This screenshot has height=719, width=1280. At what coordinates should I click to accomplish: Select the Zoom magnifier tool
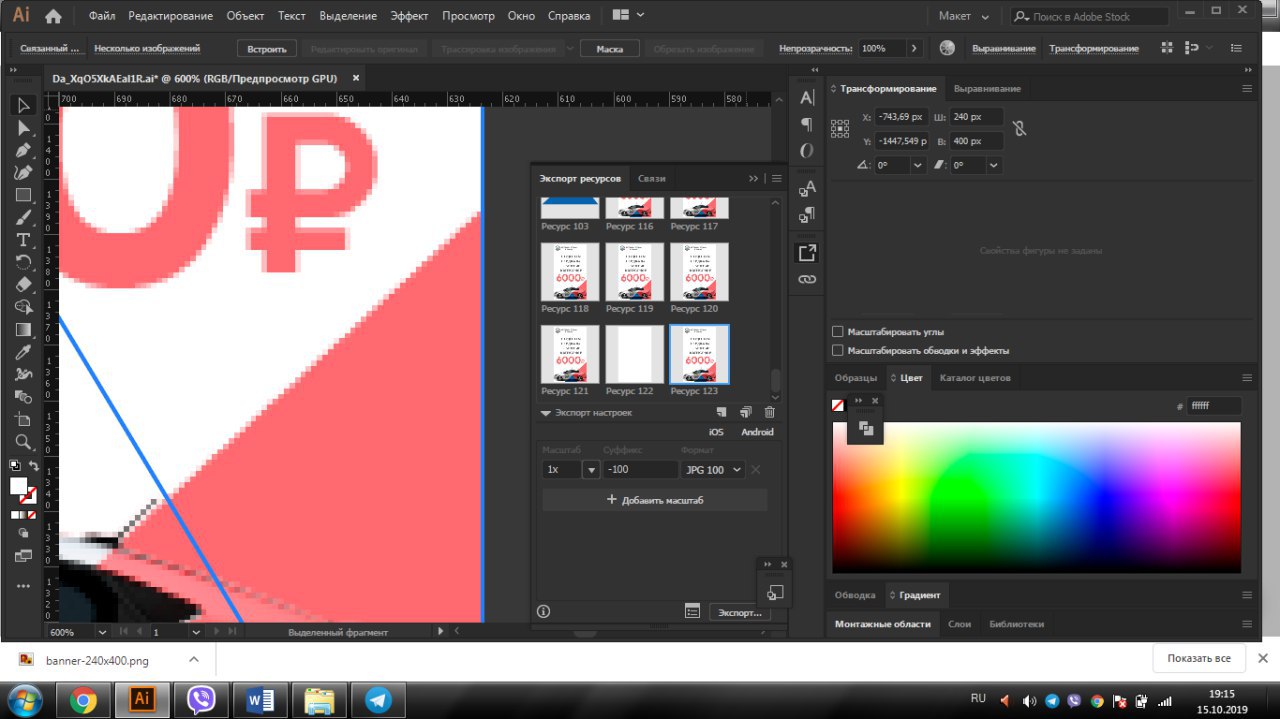click(x=24, y=441)
